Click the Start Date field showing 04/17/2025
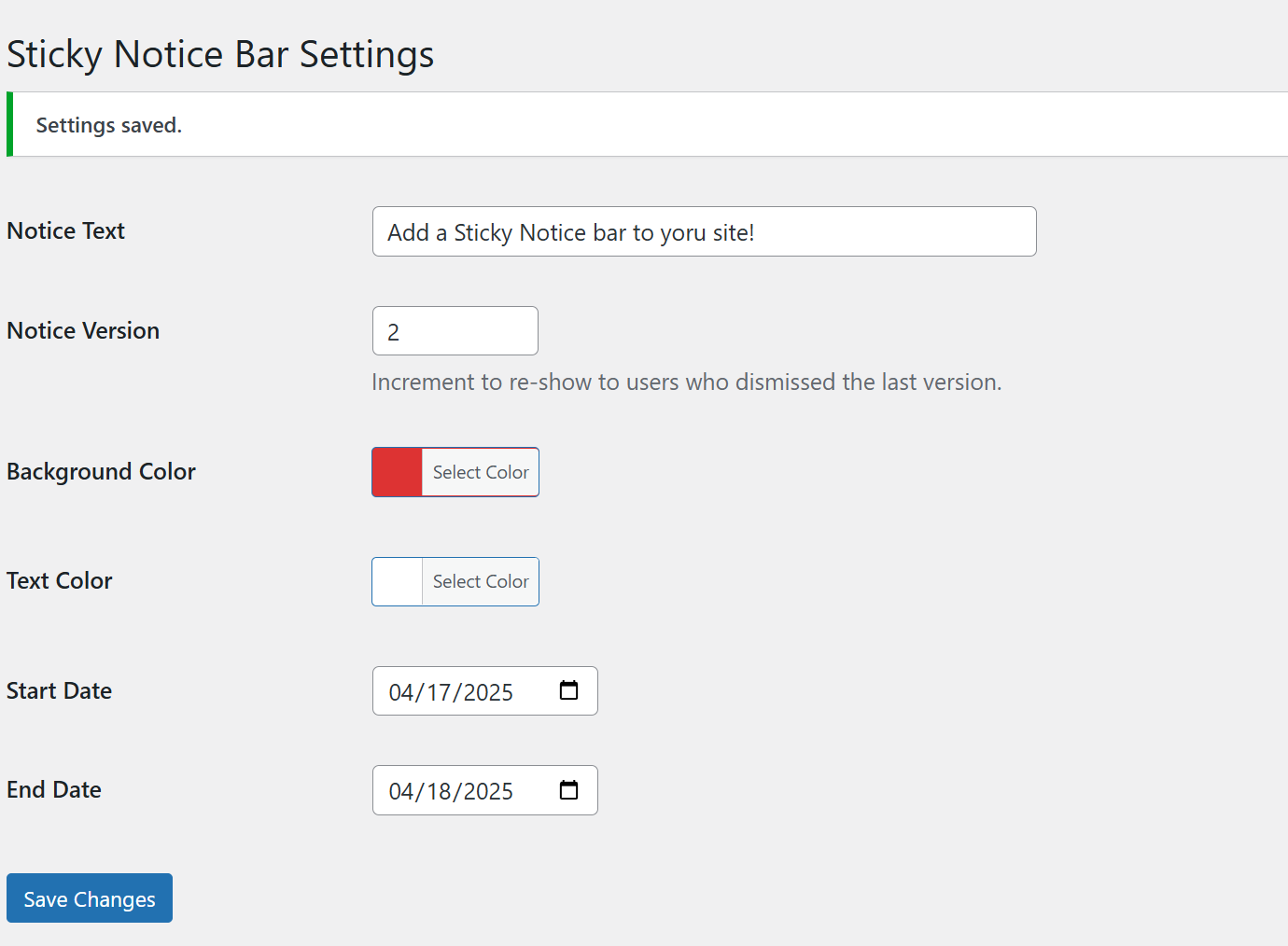1288x946 pixels. coord(485,691)
